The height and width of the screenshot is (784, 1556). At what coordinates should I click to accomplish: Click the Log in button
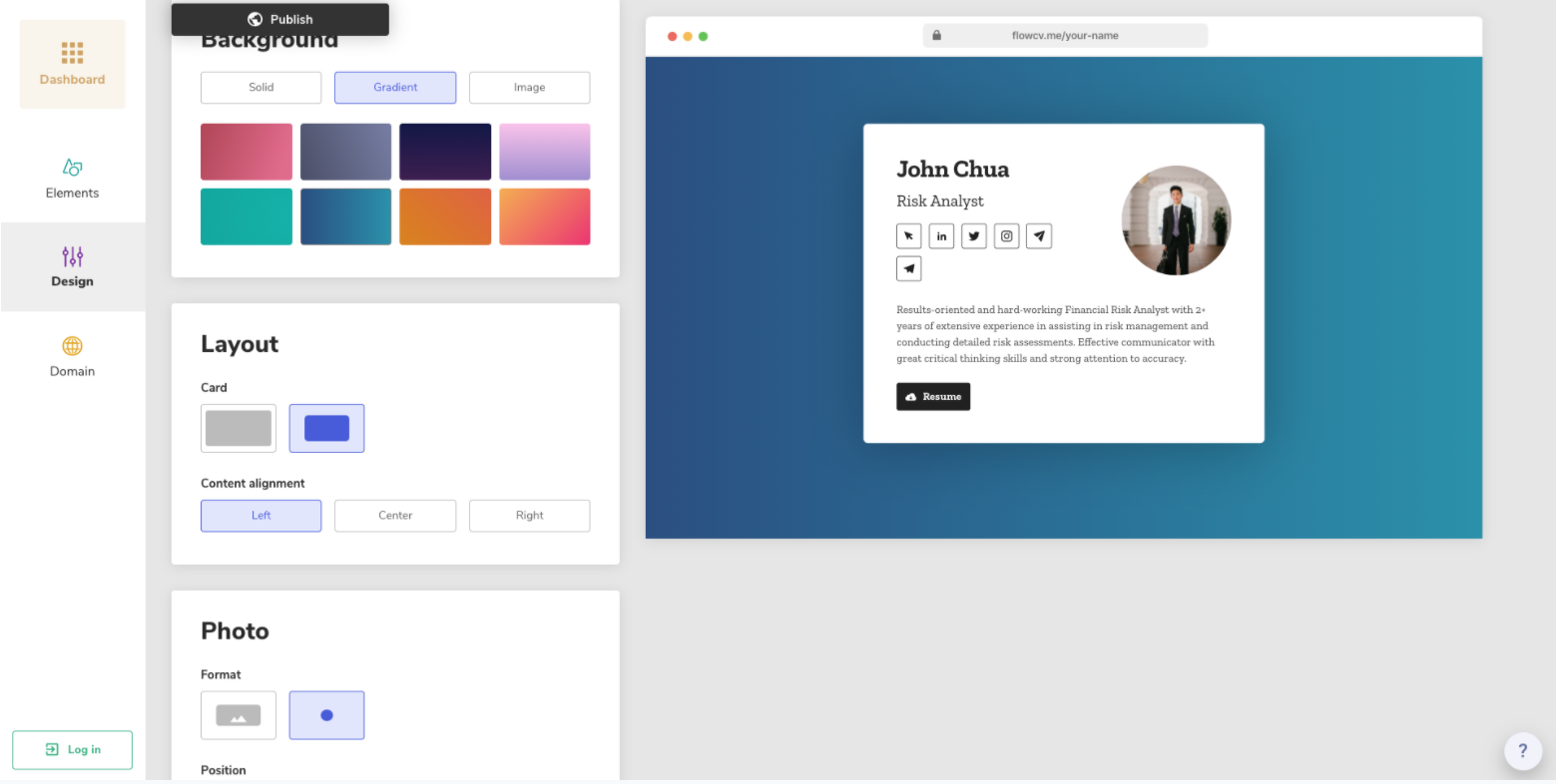(72, 750)
